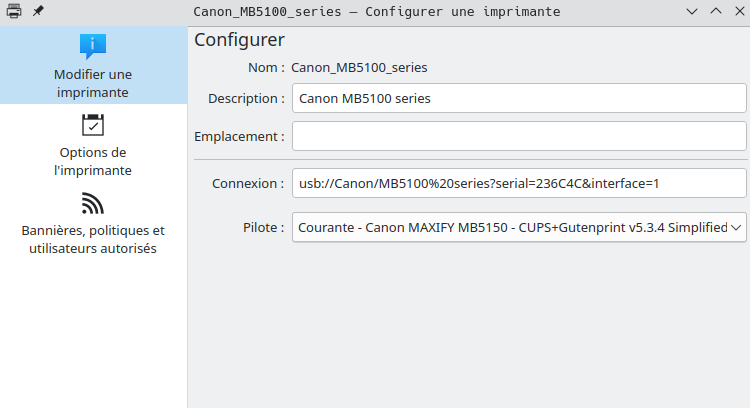Focus the Description text field
This screenshot has width=750, height=408.
pos(519,98)
